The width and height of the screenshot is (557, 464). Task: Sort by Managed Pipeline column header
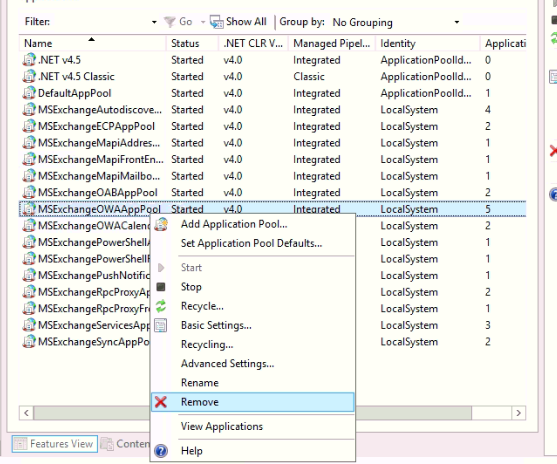pos(331,43)
